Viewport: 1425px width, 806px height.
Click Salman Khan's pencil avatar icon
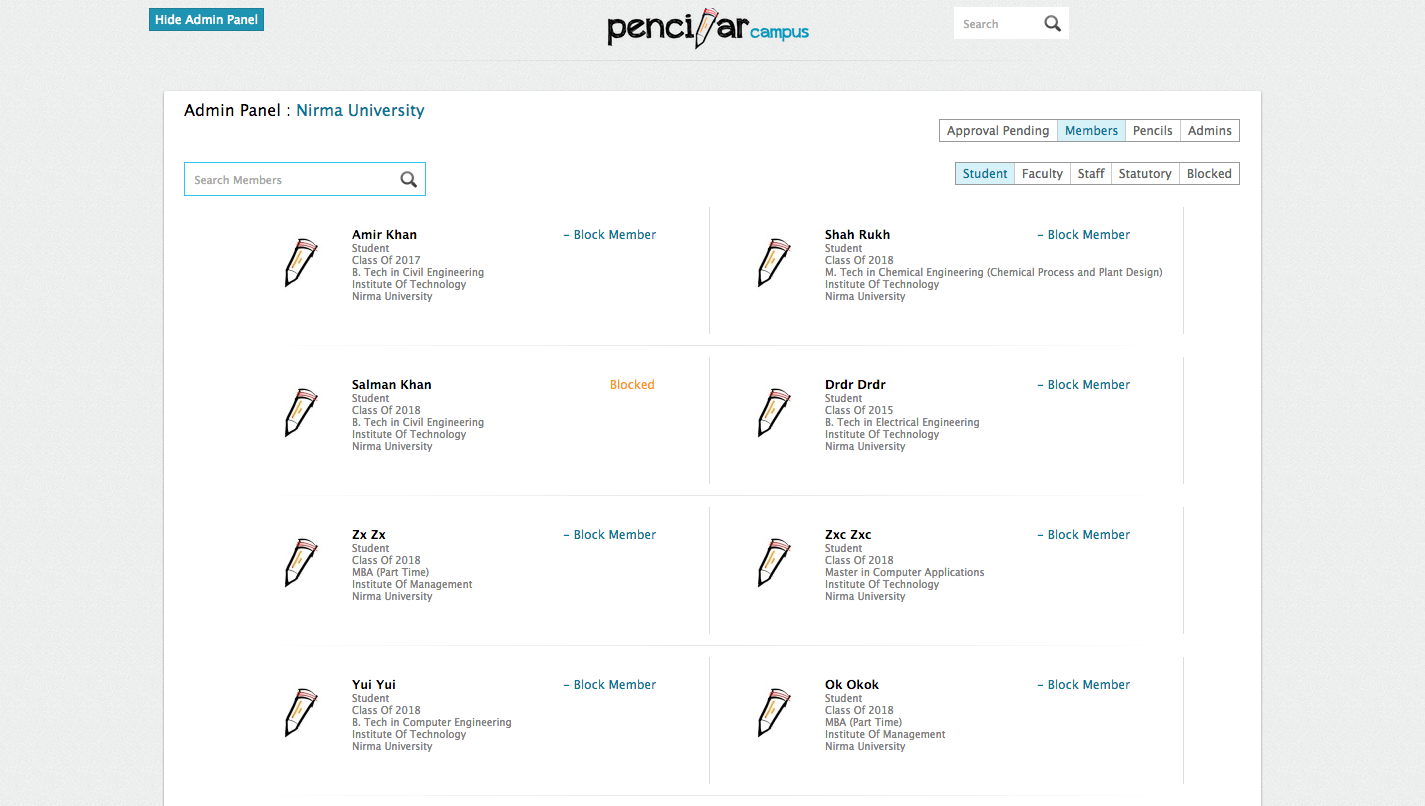(300, 413)
